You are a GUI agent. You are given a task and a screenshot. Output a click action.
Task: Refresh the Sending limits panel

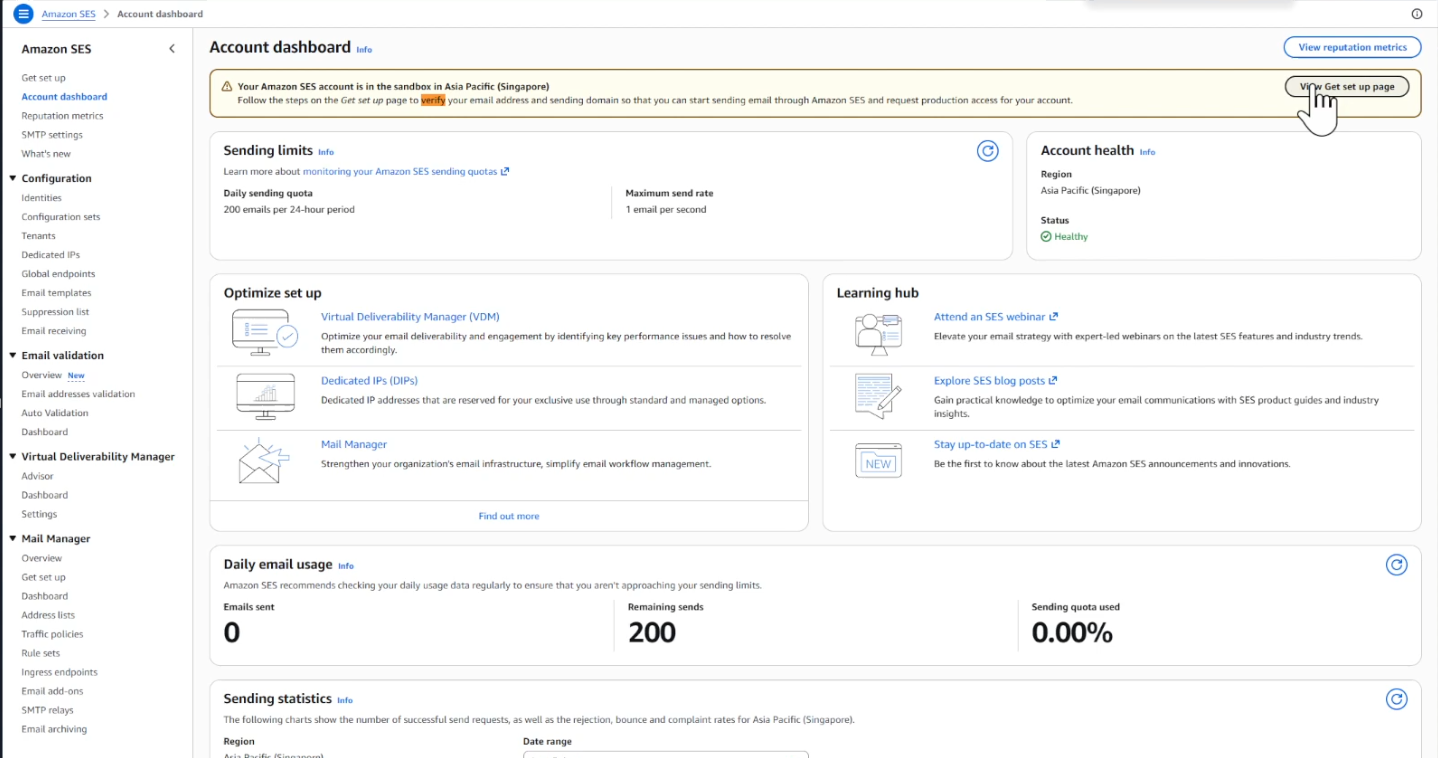coord(987,151)
